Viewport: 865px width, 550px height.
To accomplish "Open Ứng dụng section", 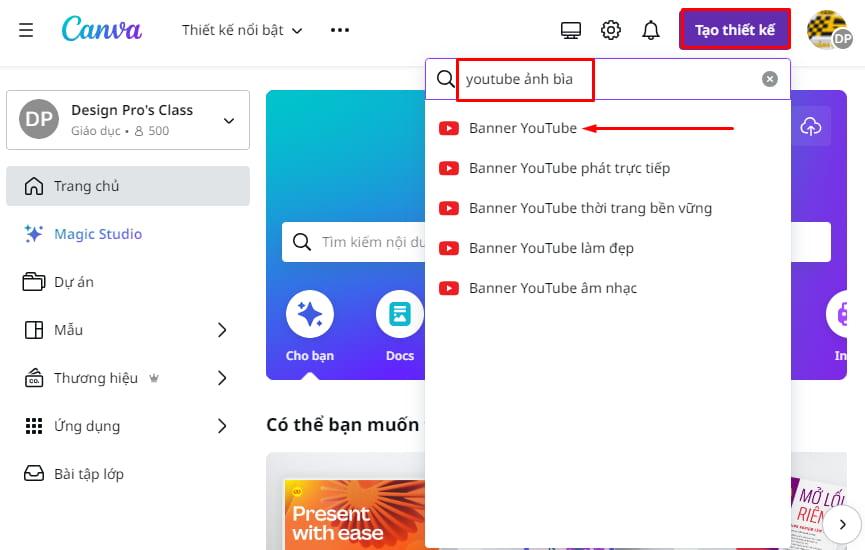I will (128, 426).
